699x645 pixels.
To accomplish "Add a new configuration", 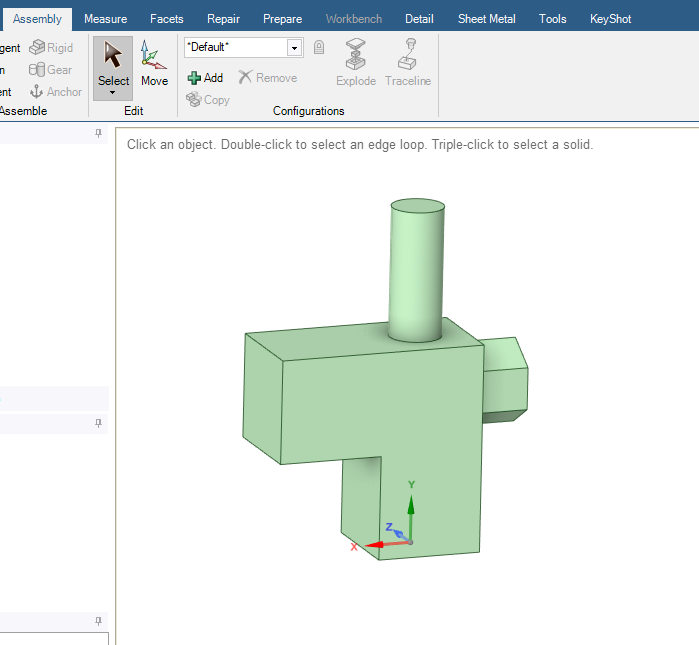I will (x=205, y=78).
